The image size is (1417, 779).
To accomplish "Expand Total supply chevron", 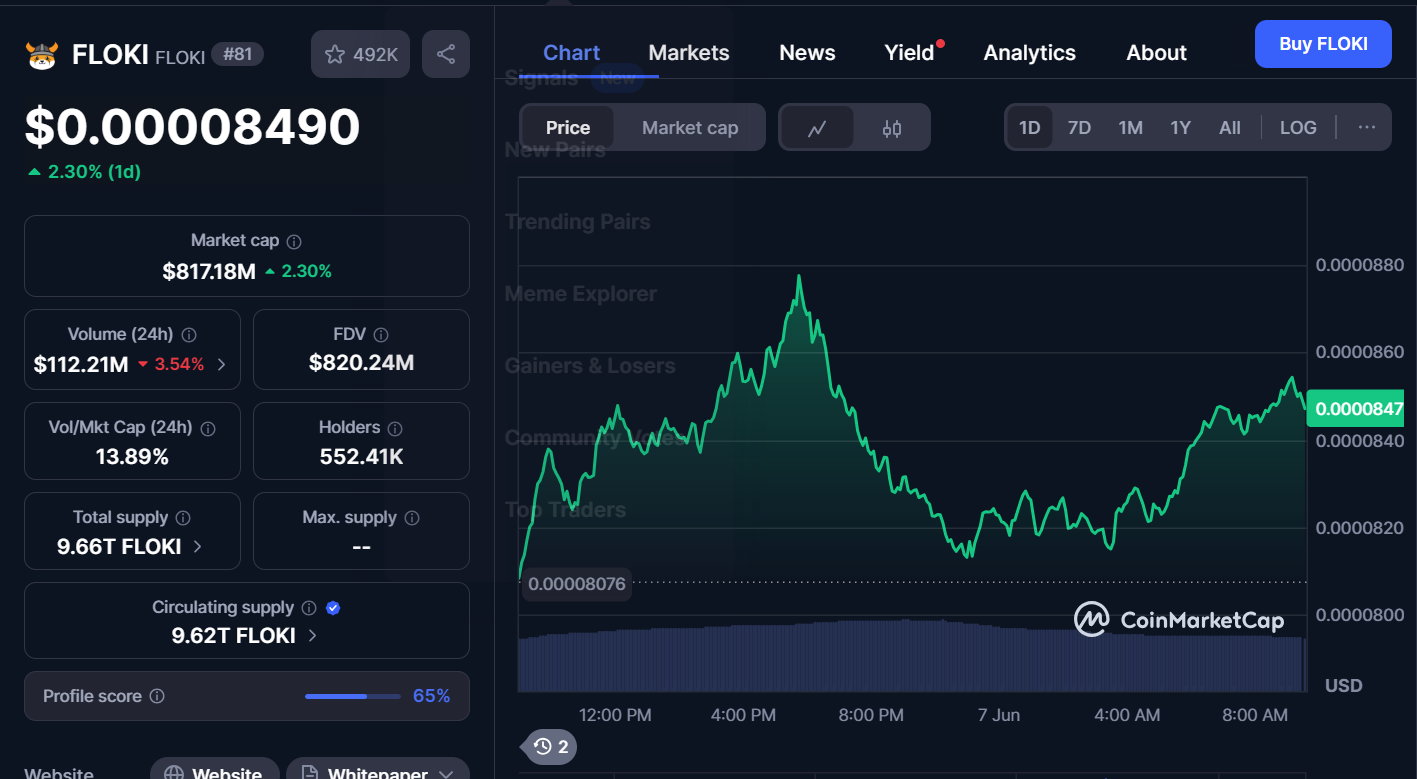I will point(197,547).
